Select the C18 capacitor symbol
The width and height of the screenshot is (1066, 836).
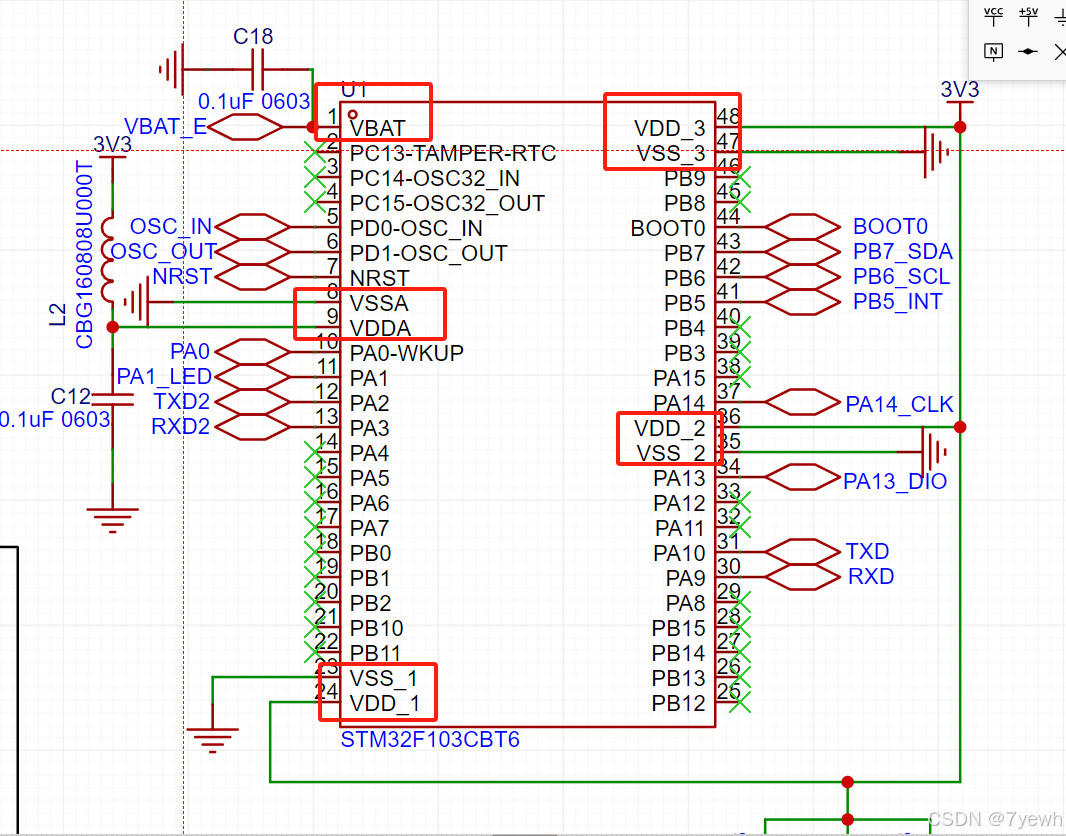(x=257, y=69)
